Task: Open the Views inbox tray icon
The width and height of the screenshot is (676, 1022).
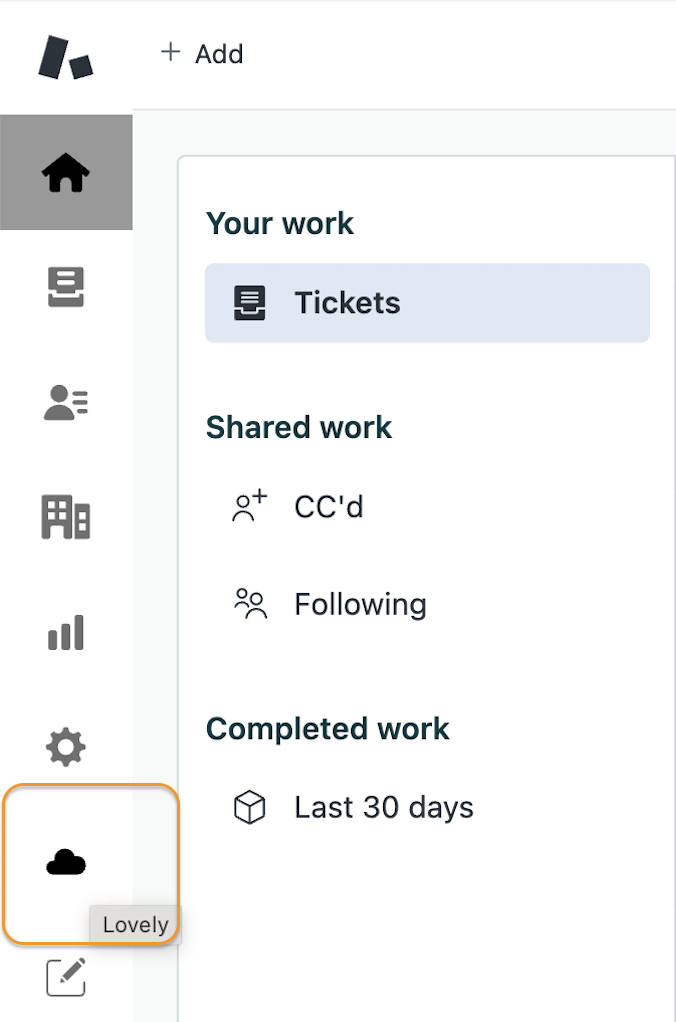Action: click(x=66, y=287)
